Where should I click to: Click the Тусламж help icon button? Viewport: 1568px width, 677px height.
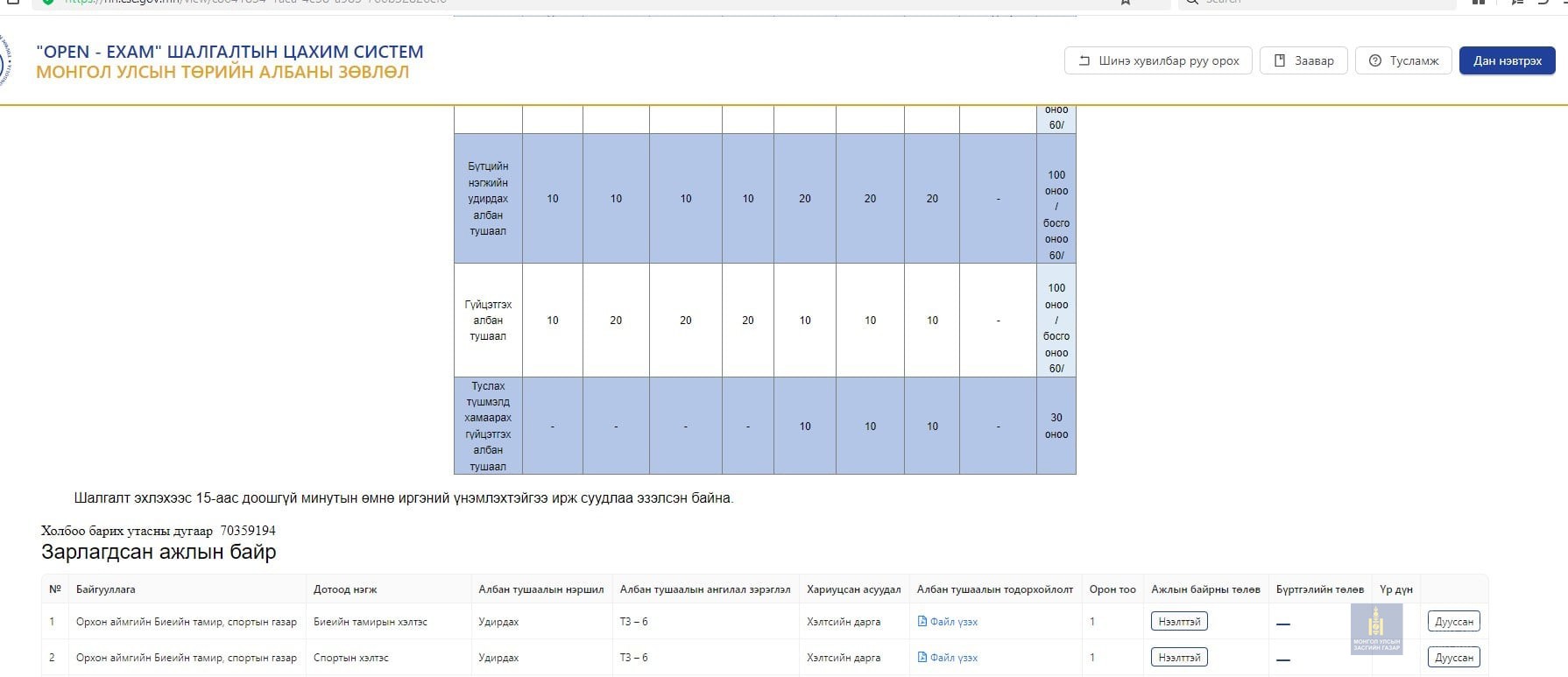pos(1403,60)
